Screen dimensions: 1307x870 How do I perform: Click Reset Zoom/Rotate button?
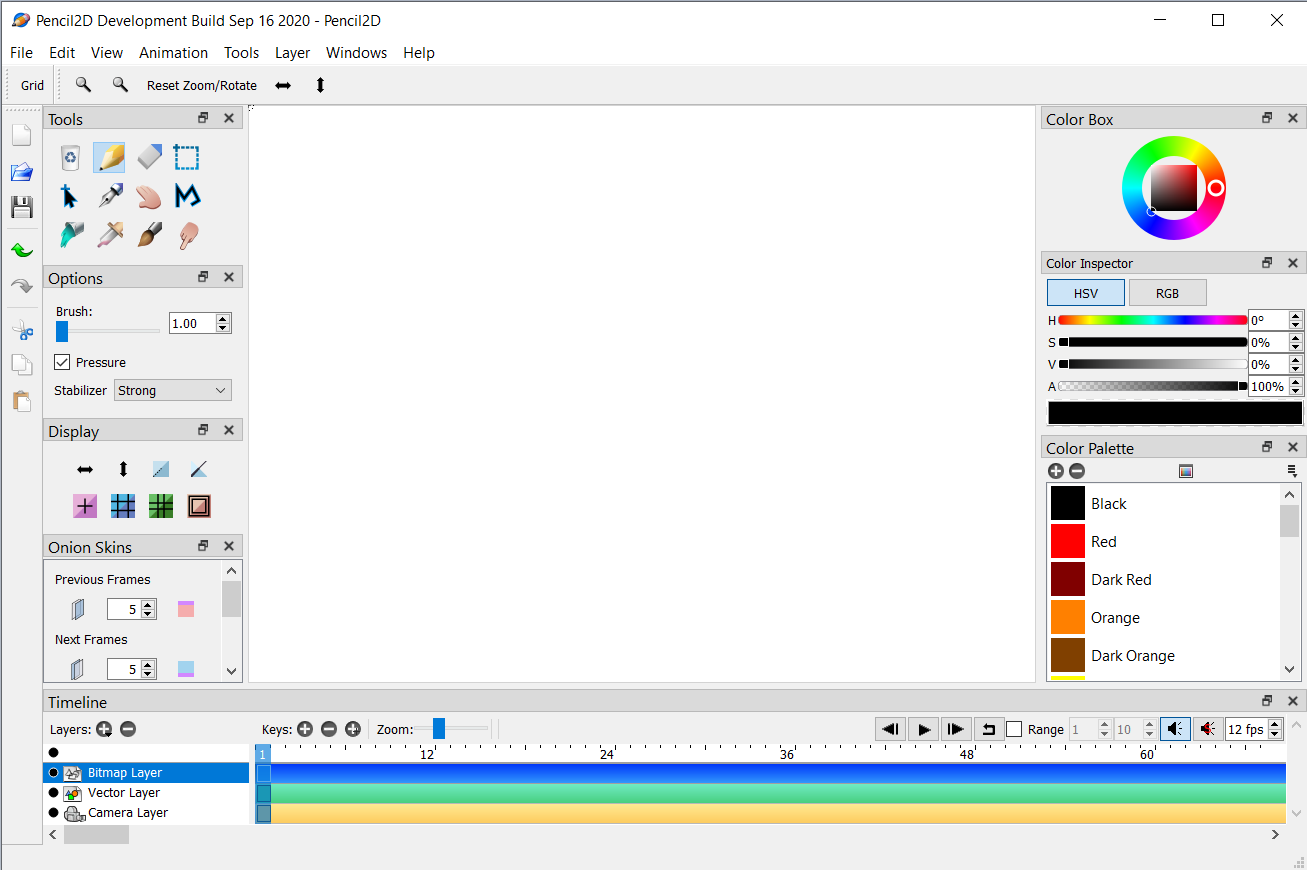pos(202,86)
